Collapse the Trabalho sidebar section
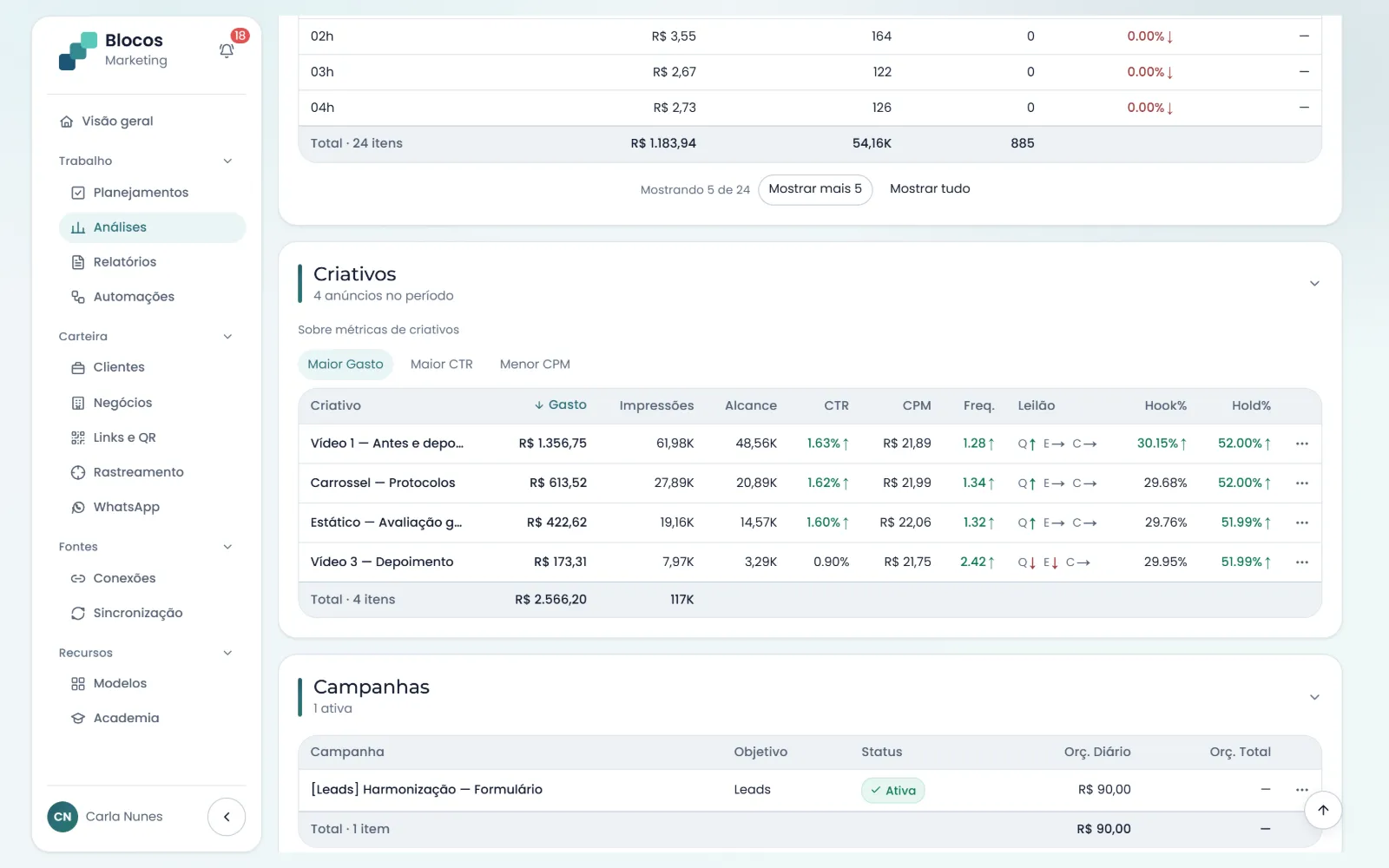Screen dimensions: 1389x868 click(x=227, y=161)
